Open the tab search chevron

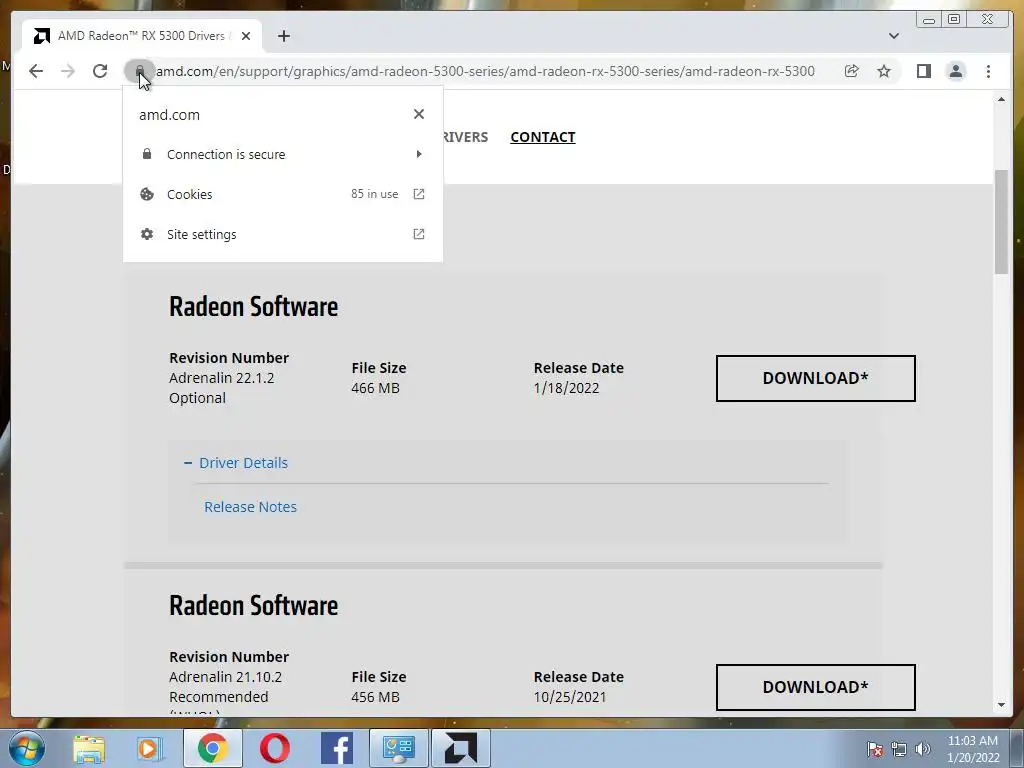[894, 36]
